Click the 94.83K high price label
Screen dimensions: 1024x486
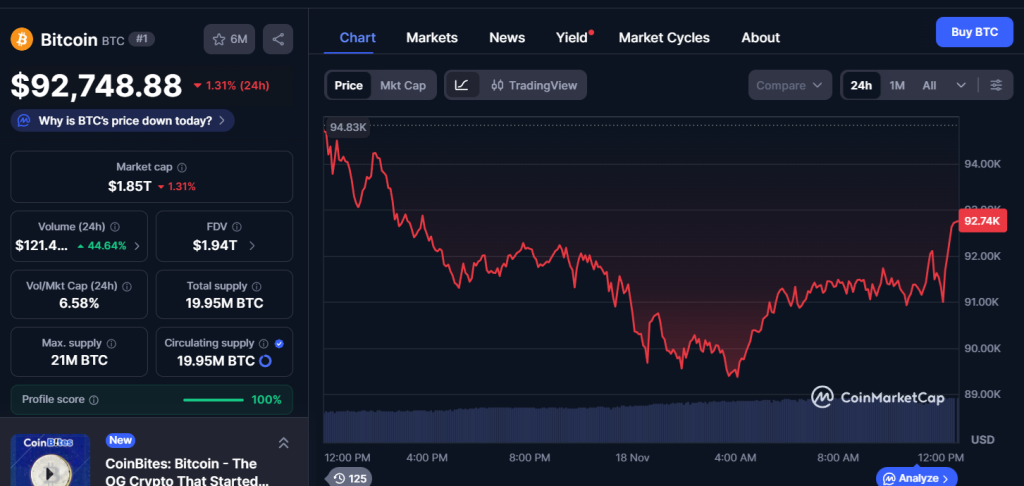[x=347, y=127]
